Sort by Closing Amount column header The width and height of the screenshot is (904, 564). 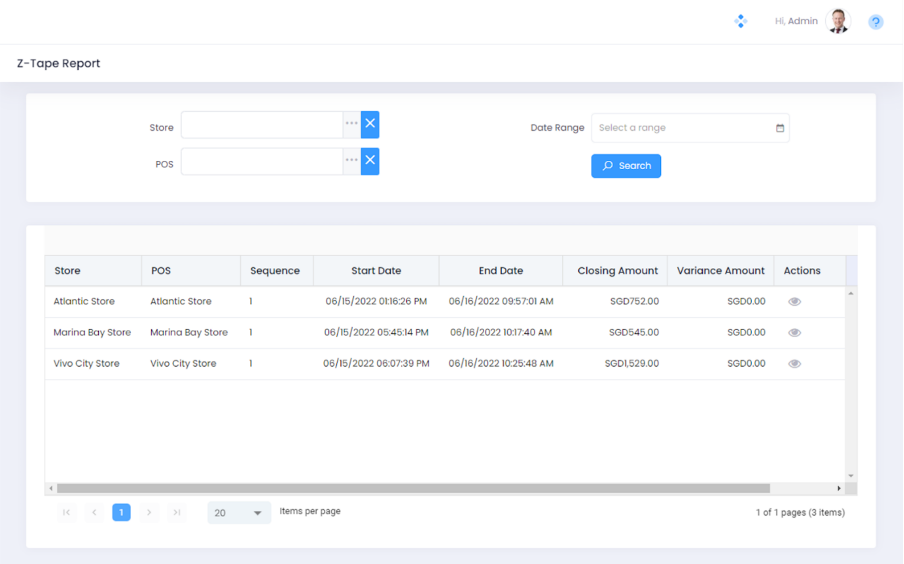tap(617, 271)
